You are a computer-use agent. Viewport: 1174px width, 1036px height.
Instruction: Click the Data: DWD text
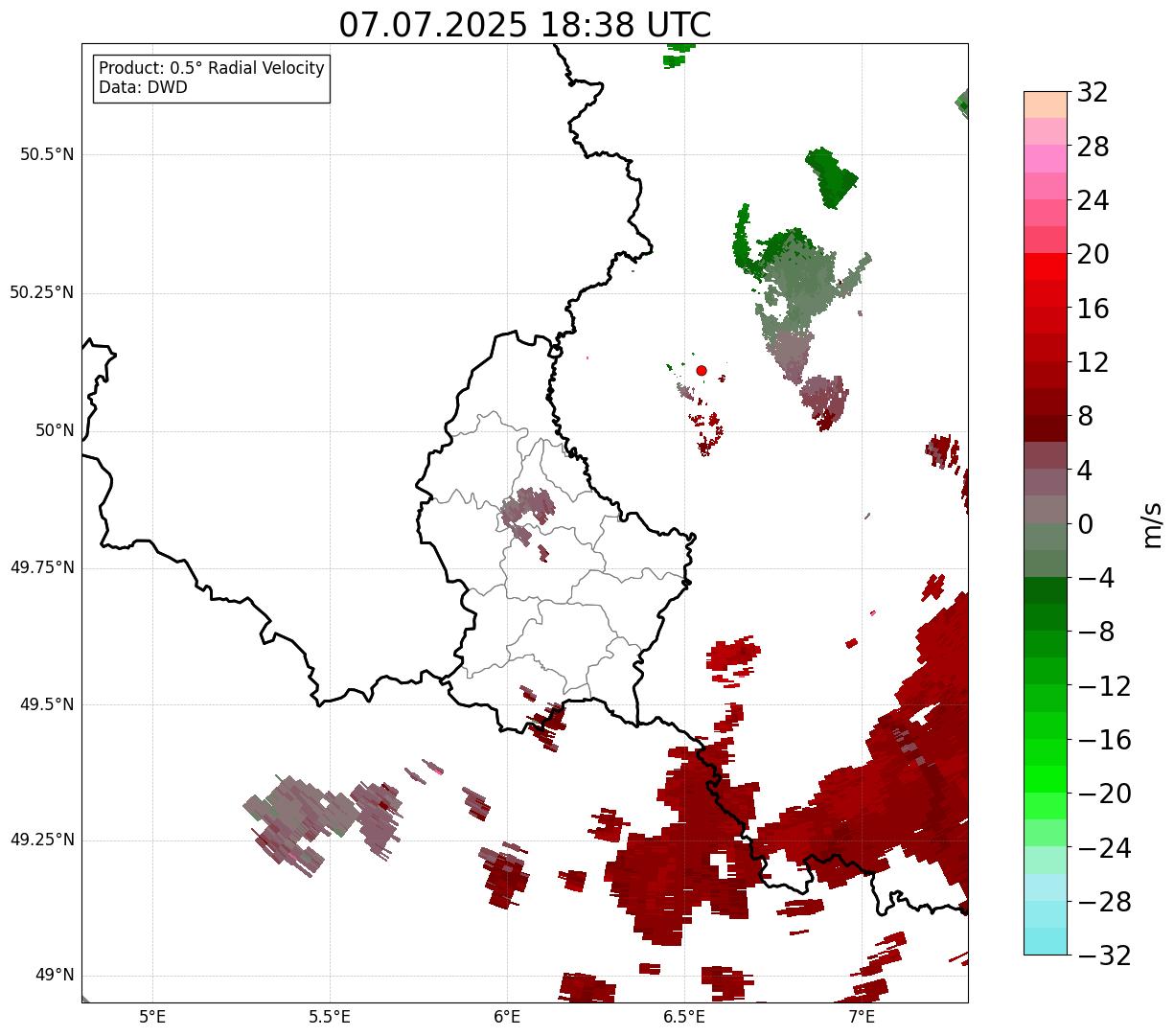(143, 87)
